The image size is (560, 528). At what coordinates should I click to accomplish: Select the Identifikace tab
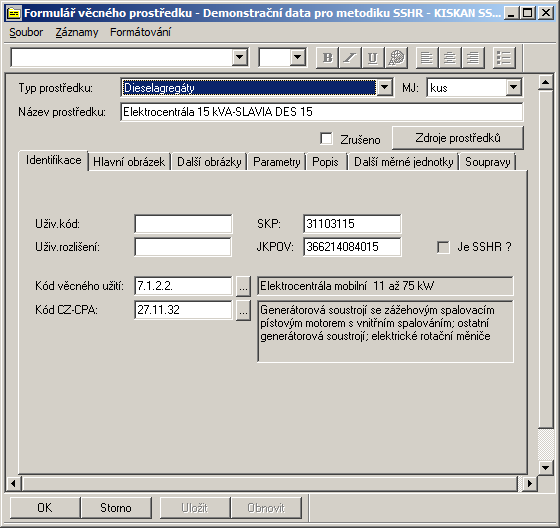[53, 160]
